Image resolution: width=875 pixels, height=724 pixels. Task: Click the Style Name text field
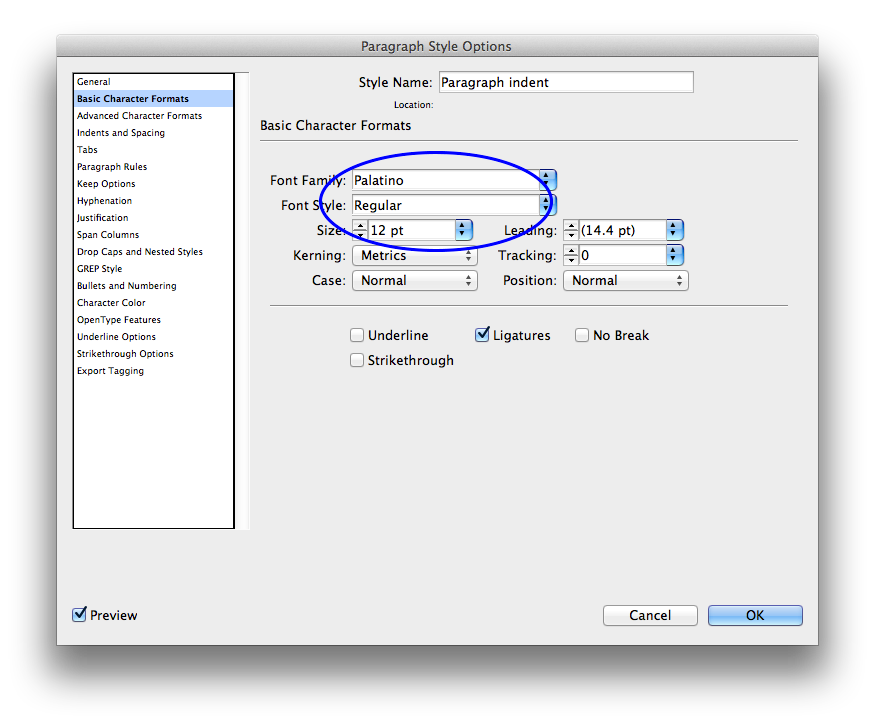(x=566, y=82)
